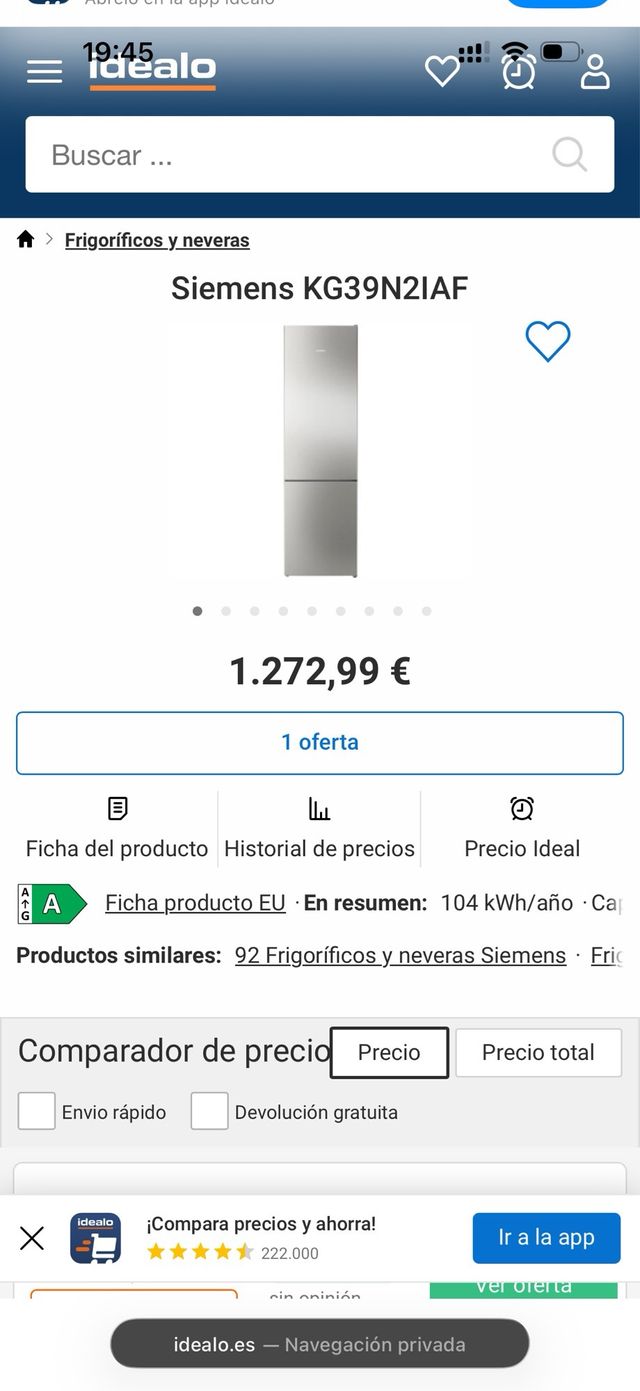Open the energy class A label

pos(52,903)
